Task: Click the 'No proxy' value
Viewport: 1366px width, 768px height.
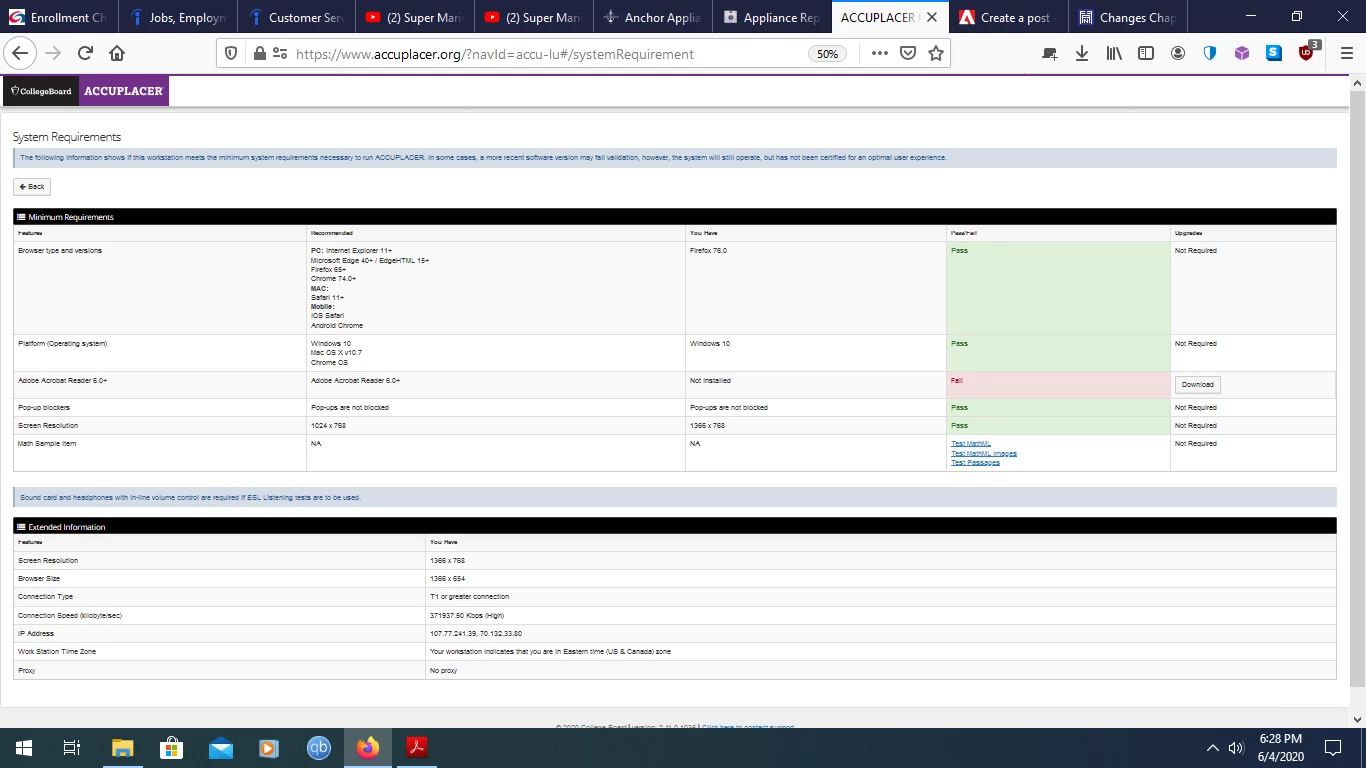Action: [443, 671]
